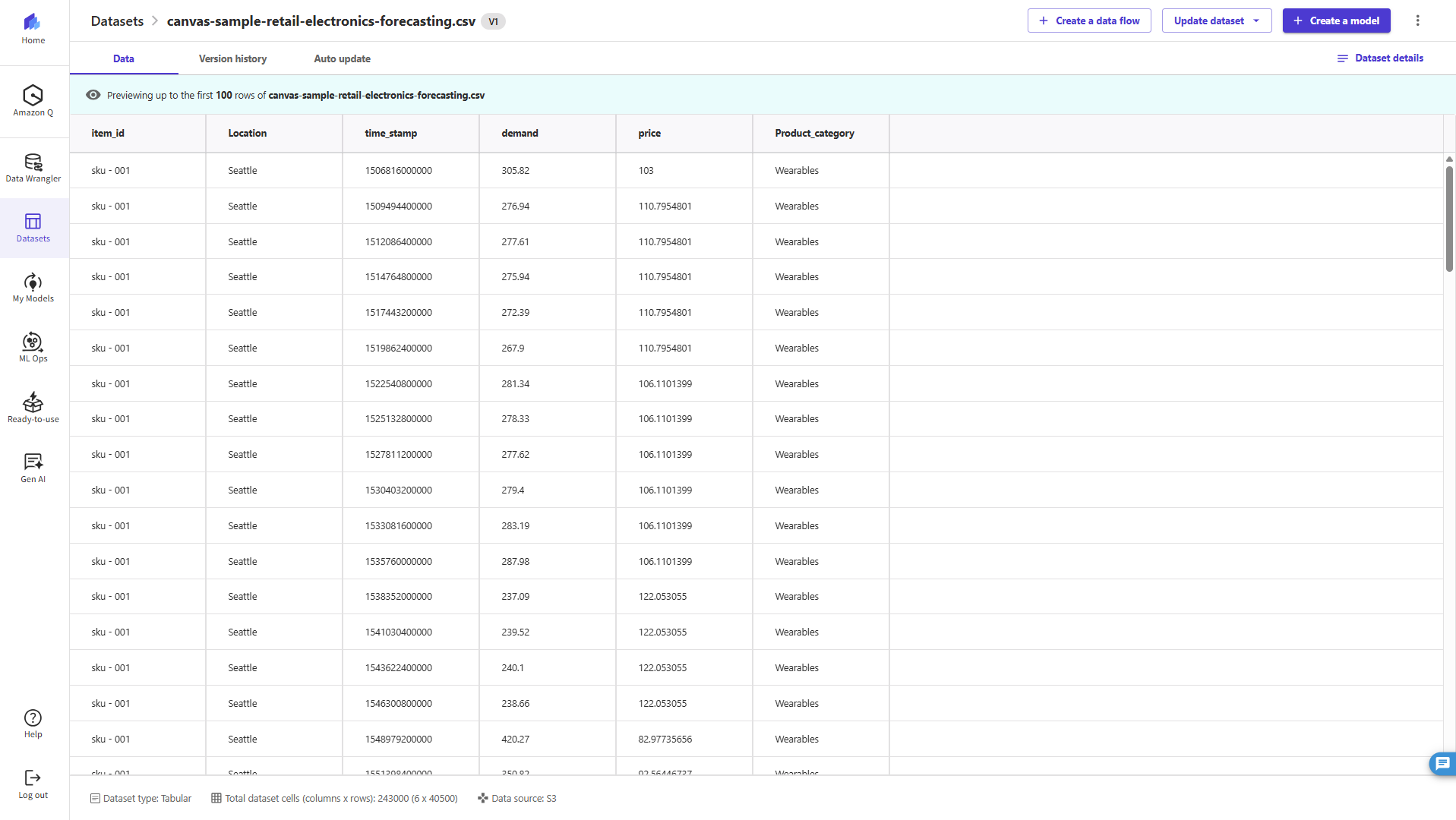Switch to the Version history tab
Screen dimensions: 1456x820
click(232, 58)
